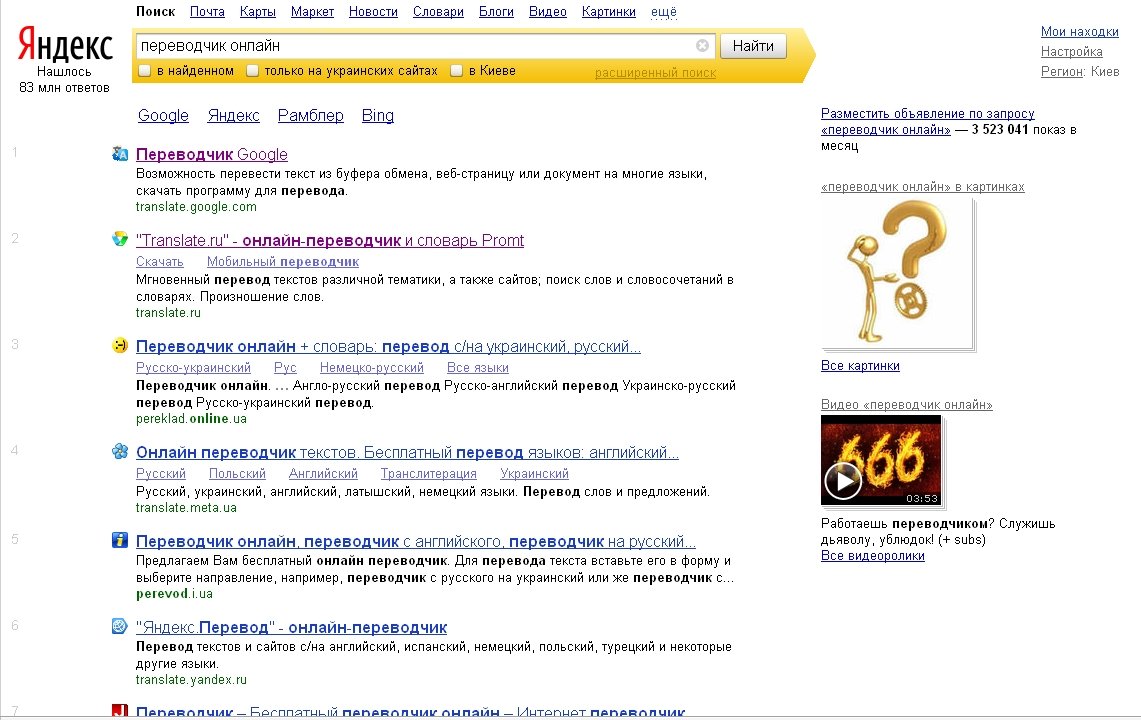Open the Украинский sublink
Viewport: 1141px width, 720px height.
pyautogui.click(x=535, y=473)
